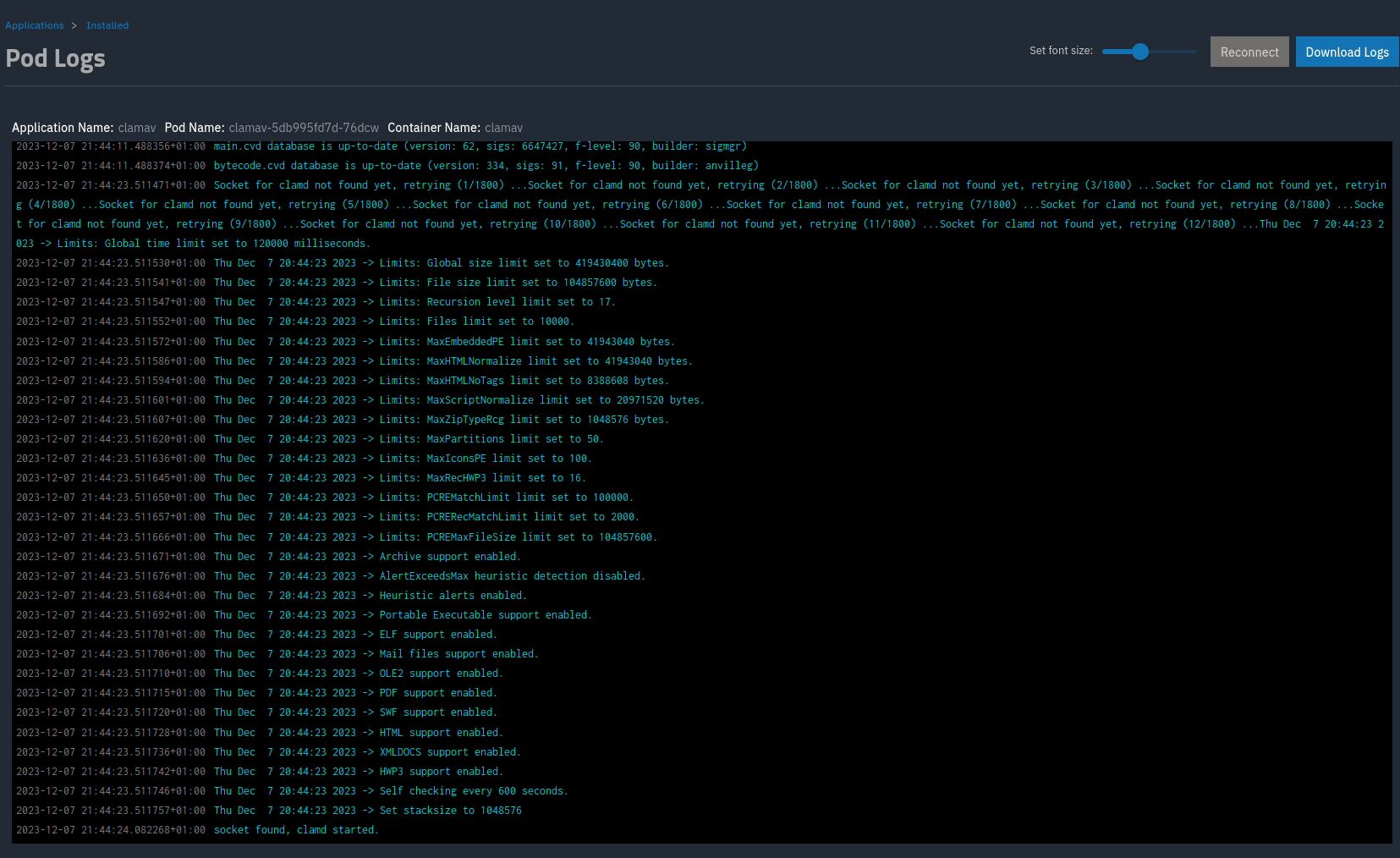Select the MaxScriptNormalize limit log line

(x=360, y=400)
